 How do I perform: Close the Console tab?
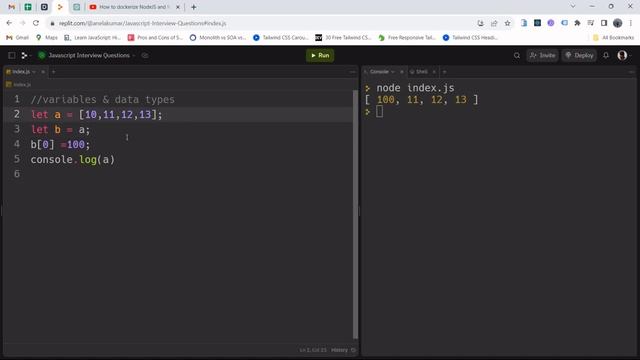402,72
